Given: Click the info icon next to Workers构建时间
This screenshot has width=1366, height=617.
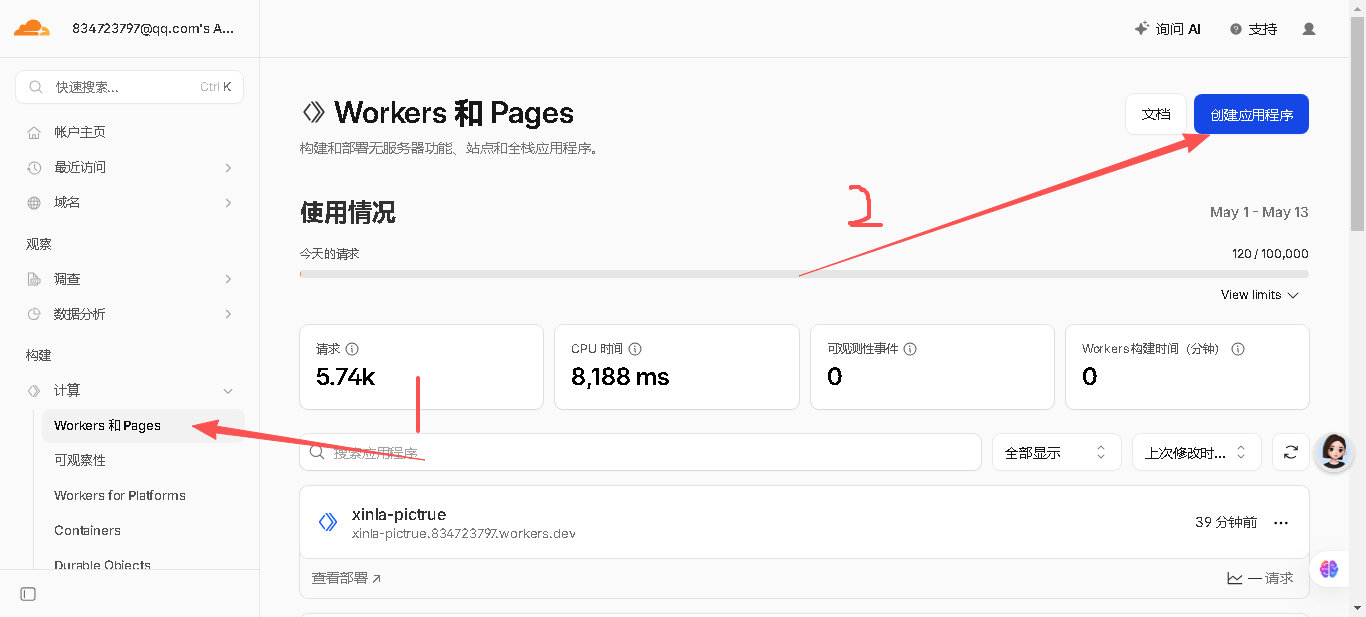Looking at the screenshot, I should pos(1238,349).
